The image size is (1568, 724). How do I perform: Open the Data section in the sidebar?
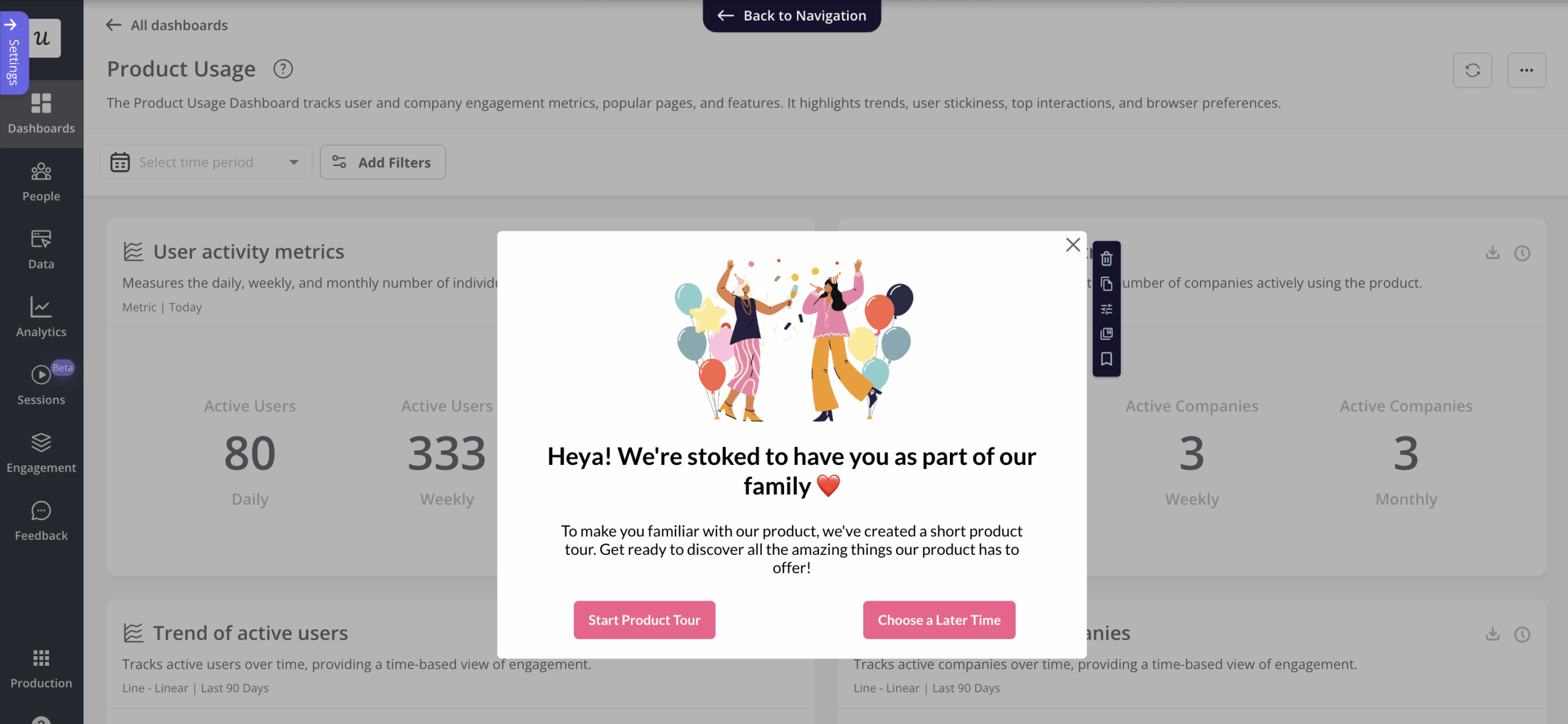point(40,249)
